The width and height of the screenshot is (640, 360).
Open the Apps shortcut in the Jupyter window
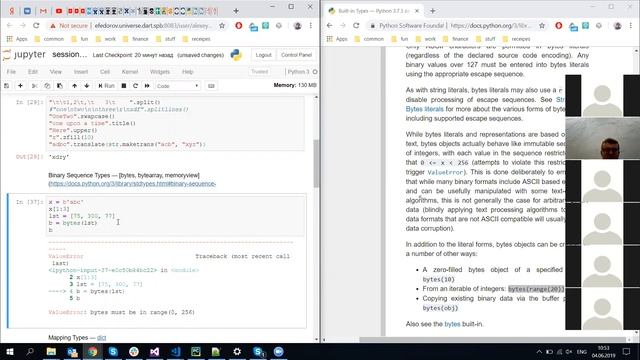click(17, 39)
